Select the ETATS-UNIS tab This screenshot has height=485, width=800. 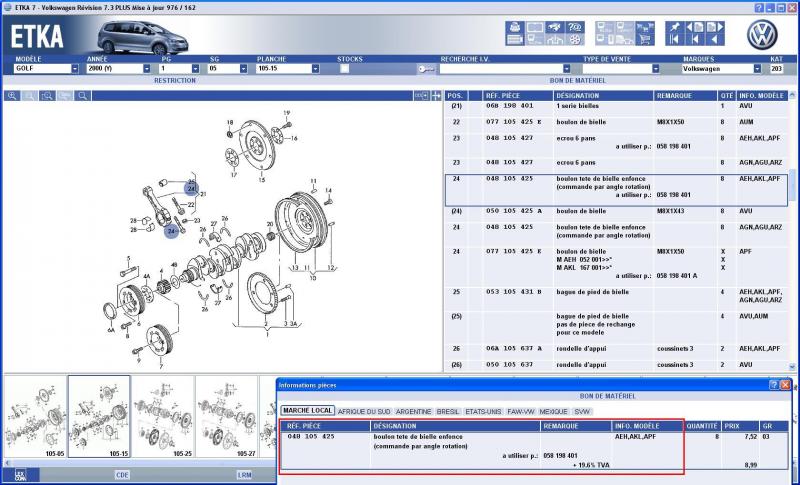[x=483, y=412]
